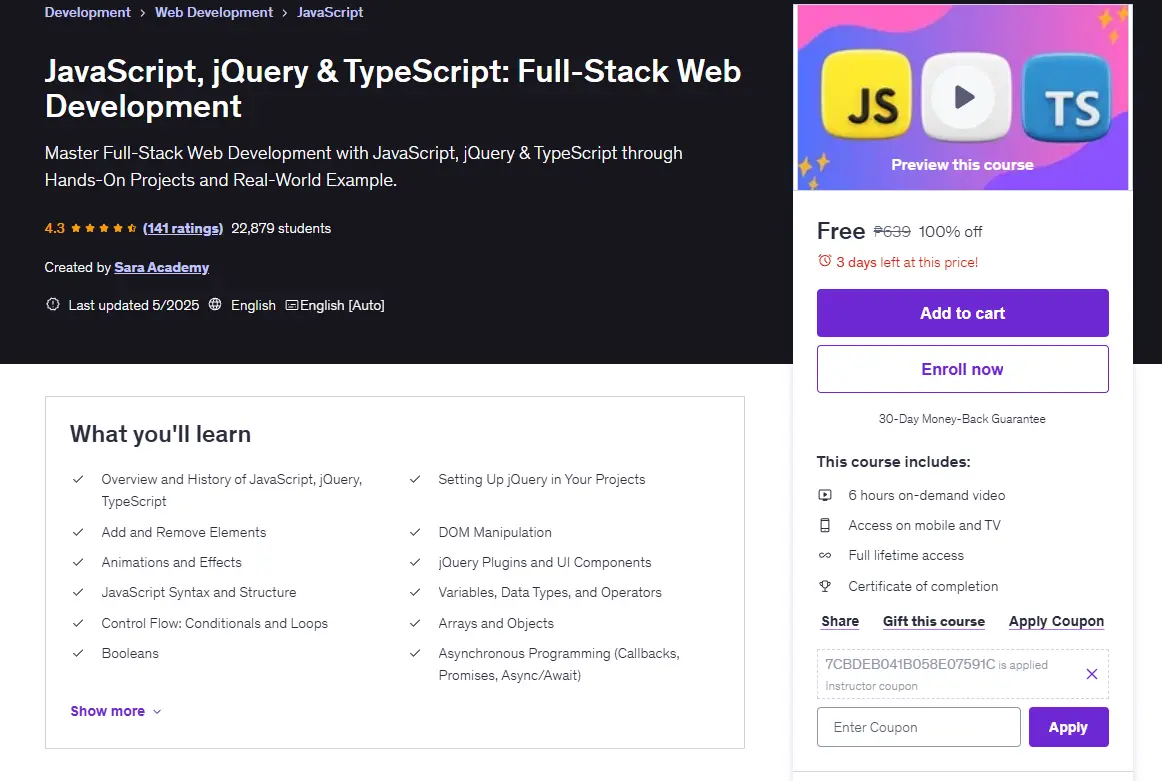This screenshot has height=781, width=1162.
Task: Click the purple Apply button
Action: (1069, 727)
